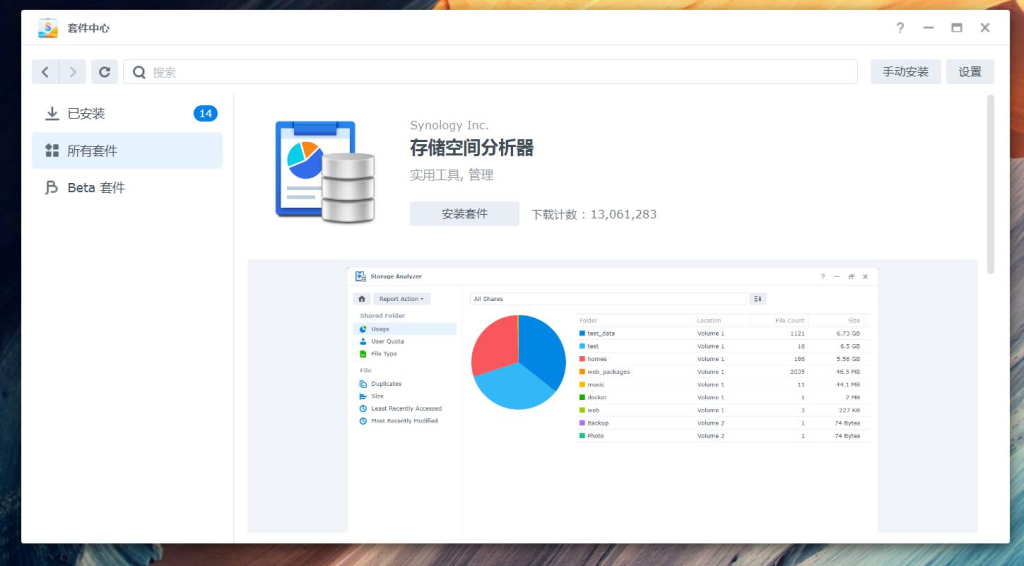Image resolution: width=1024 pixels, height=566 pixels.
Task: Select User Quota in the screenshot sidebar
Action: [405, 341]
